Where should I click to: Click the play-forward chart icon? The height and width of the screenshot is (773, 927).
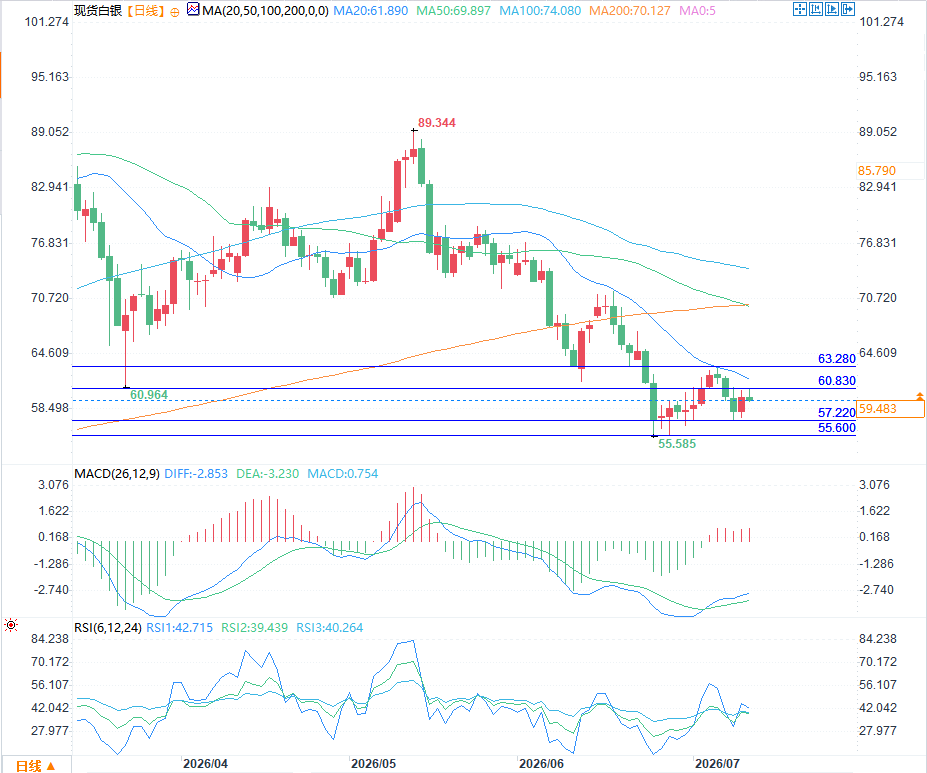tap(832, 9)
